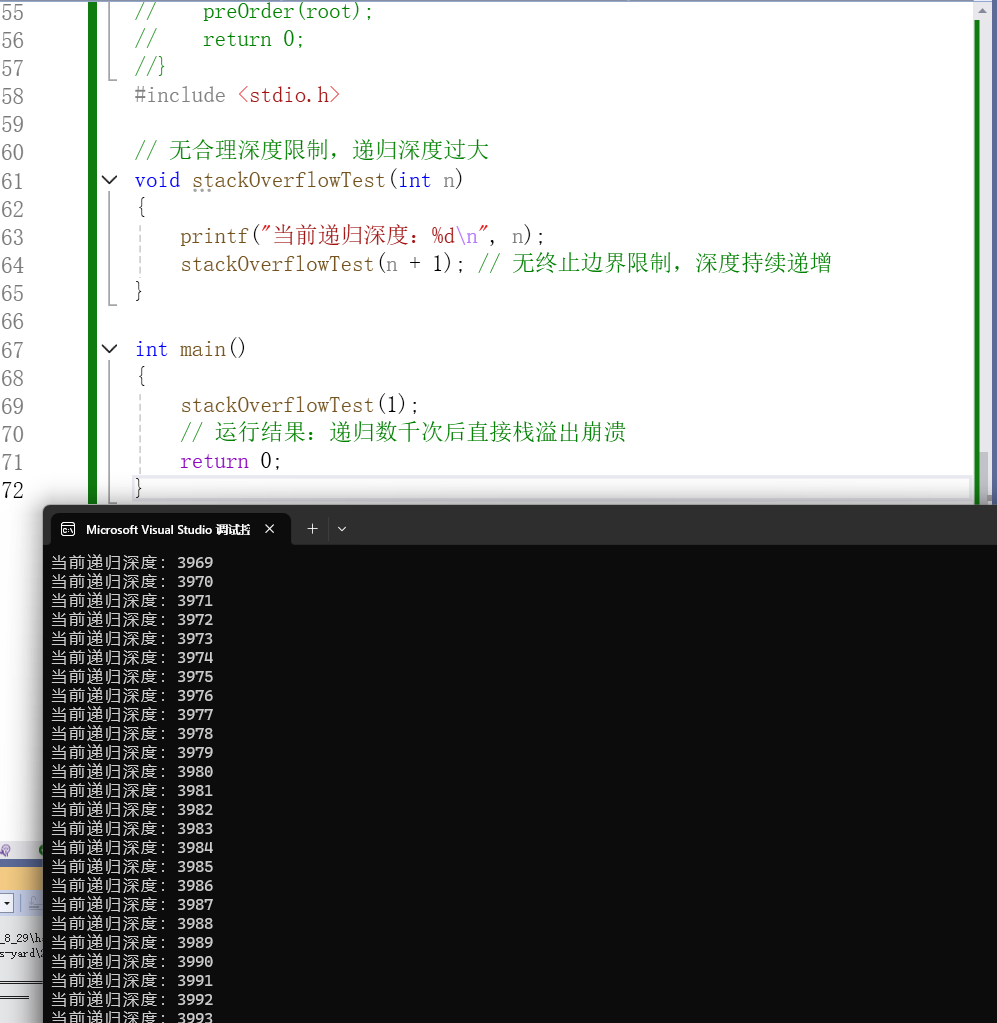Click the printf statement on line 63
Image resolution: width=997 pixels, height=1023 pixels.
(x=362, y=236)
